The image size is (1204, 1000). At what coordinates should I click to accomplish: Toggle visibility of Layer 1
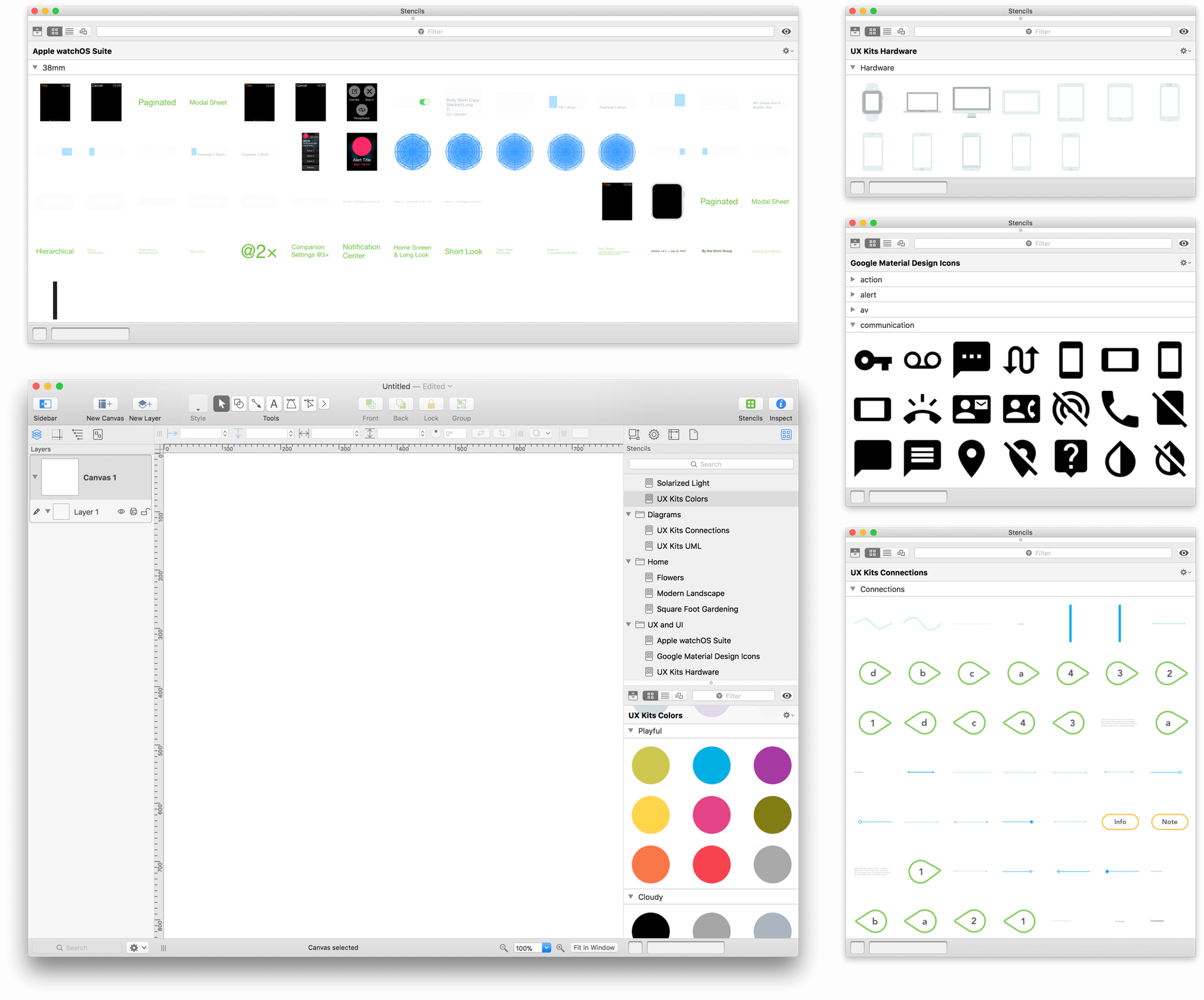point(121,512)
